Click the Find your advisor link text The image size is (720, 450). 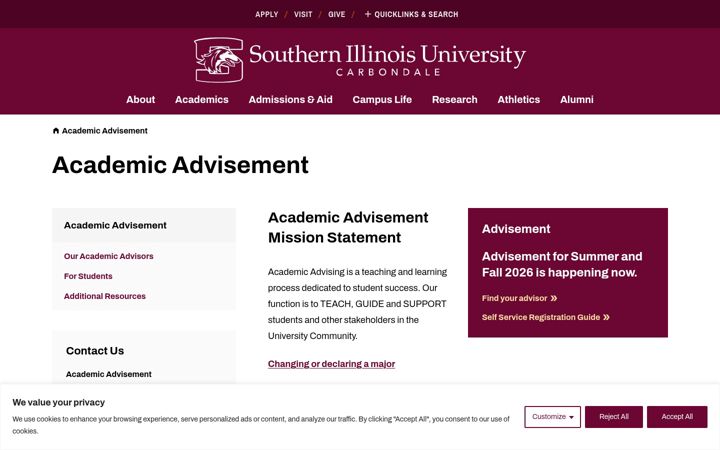coord(514,298)
